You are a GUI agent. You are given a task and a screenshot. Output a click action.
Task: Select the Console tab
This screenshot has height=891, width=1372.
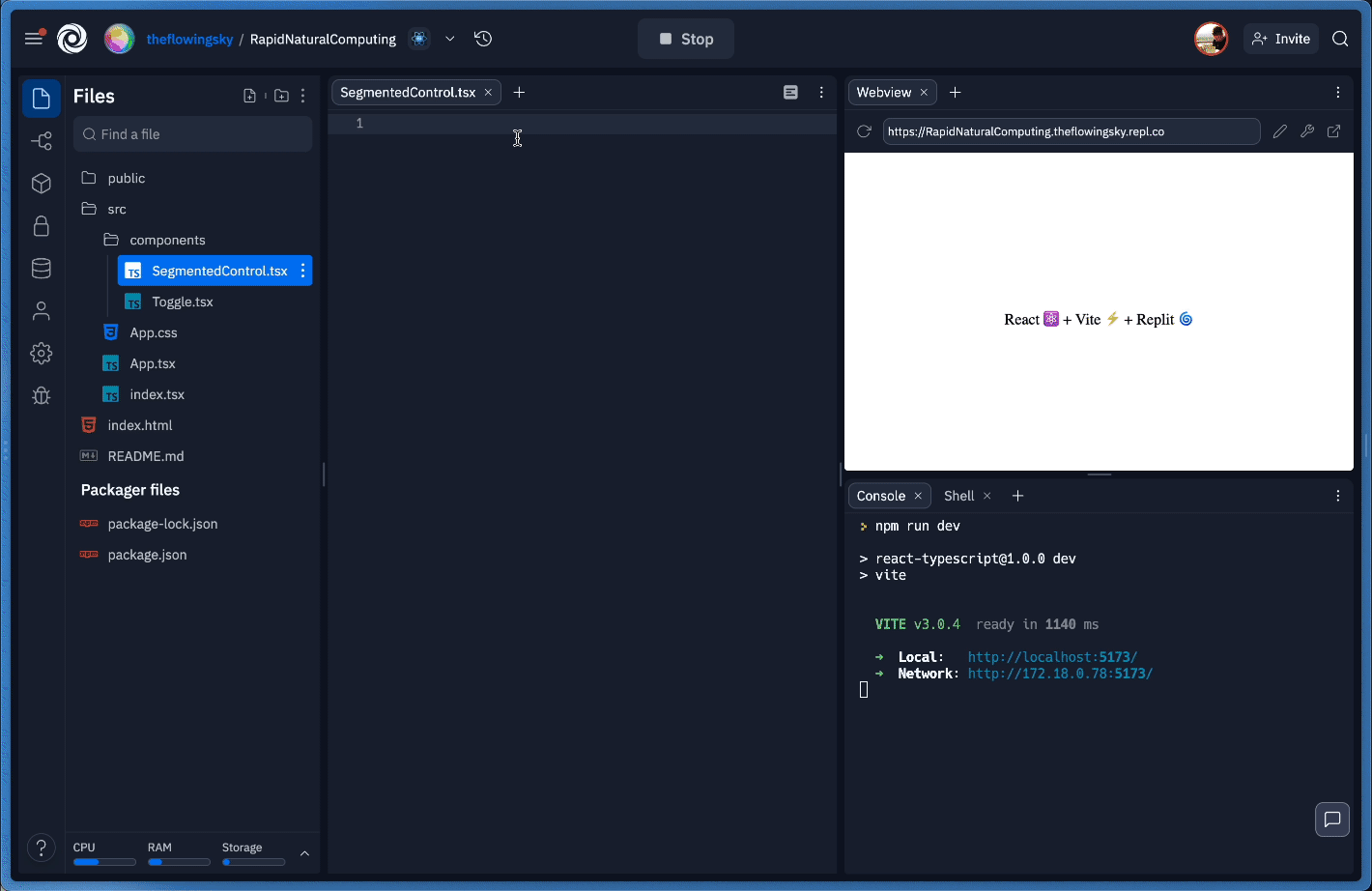click(880, 496)
